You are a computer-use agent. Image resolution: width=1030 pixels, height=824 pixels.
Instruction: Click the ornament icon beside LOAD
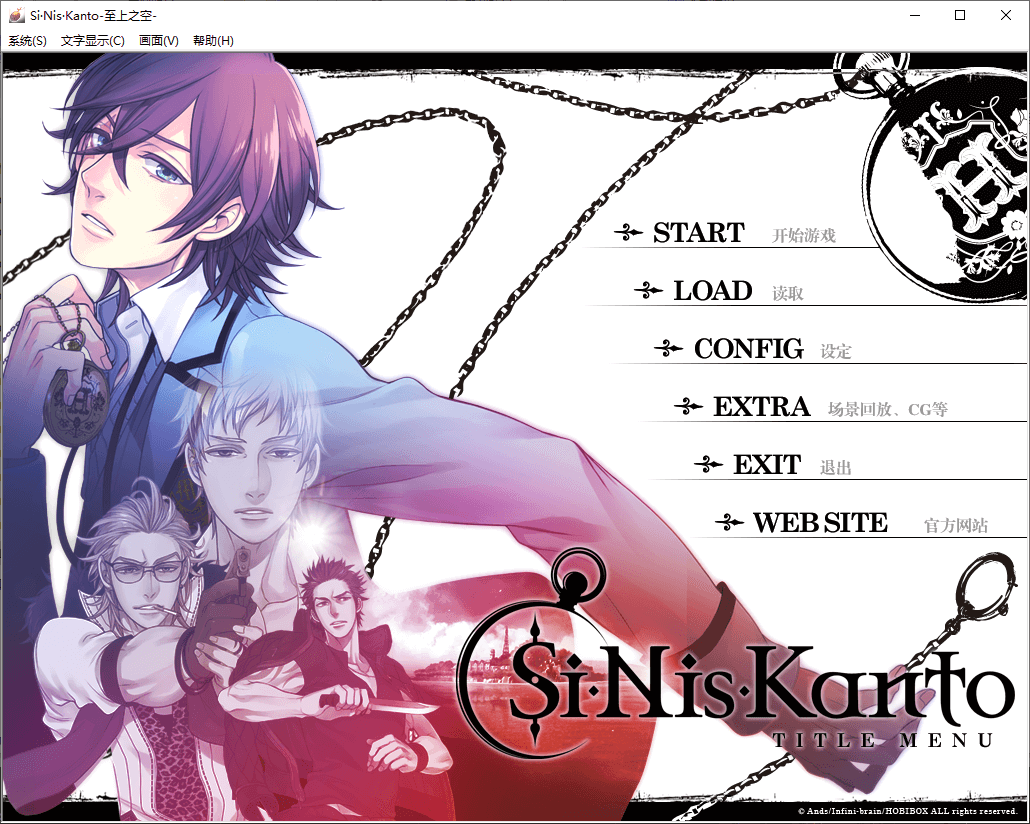click(x=648, y=291)
